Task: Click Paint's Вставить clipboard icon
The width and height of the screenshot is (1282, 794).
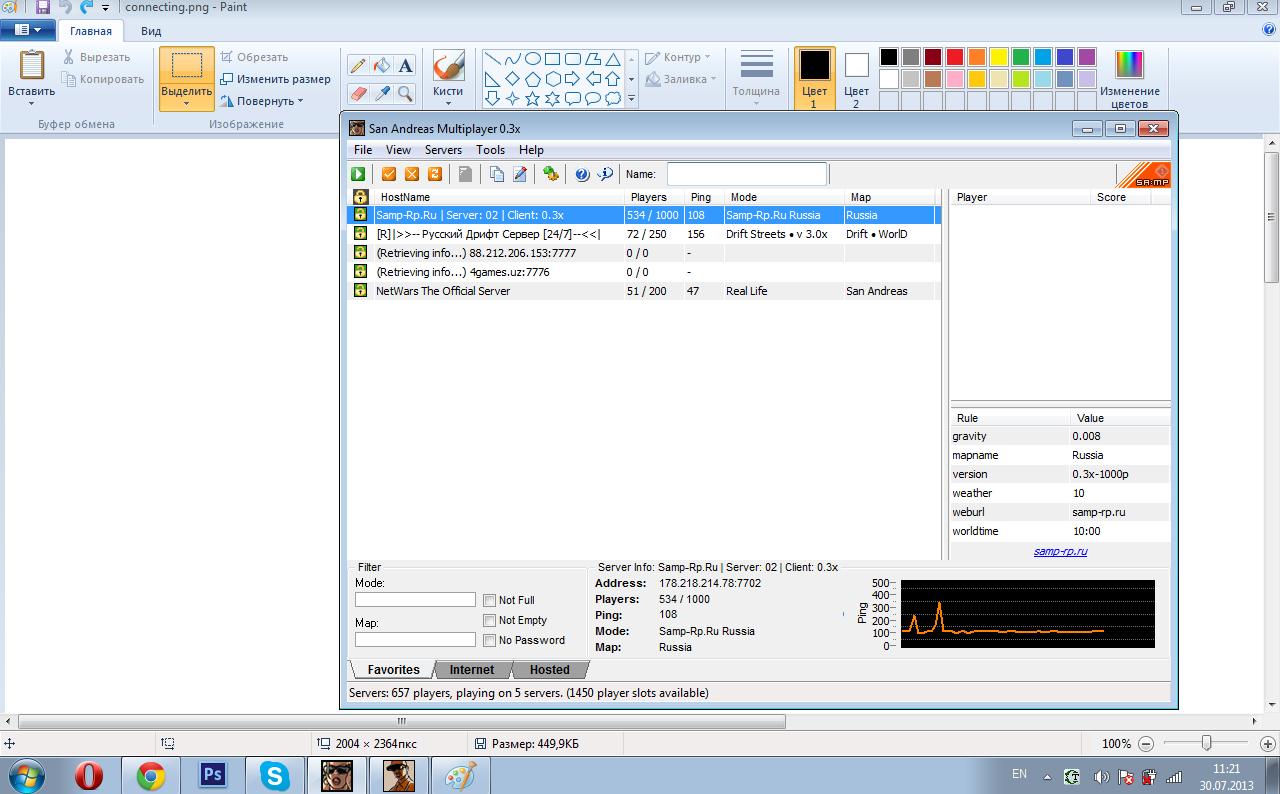Action: tap(32, 66)
